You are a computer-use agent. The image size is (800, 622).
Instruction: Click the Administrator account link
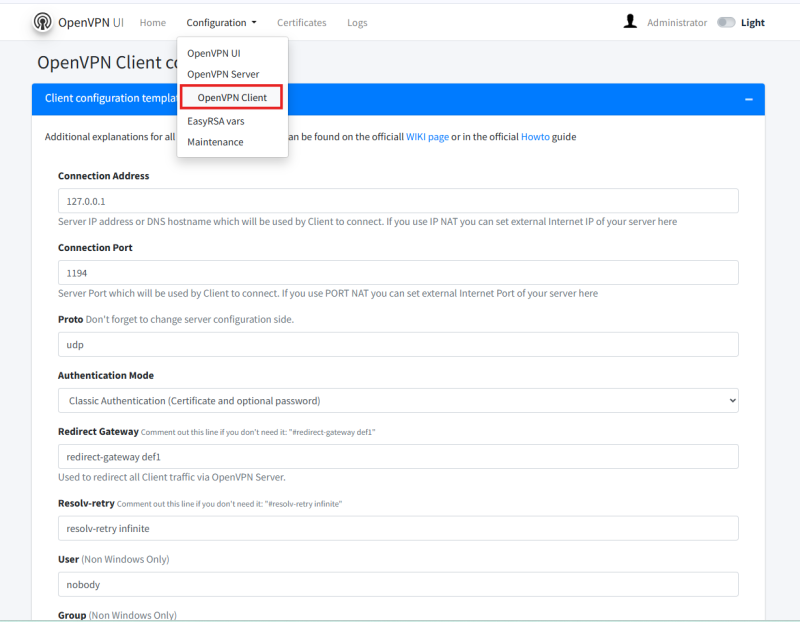(x=677, y=22)
